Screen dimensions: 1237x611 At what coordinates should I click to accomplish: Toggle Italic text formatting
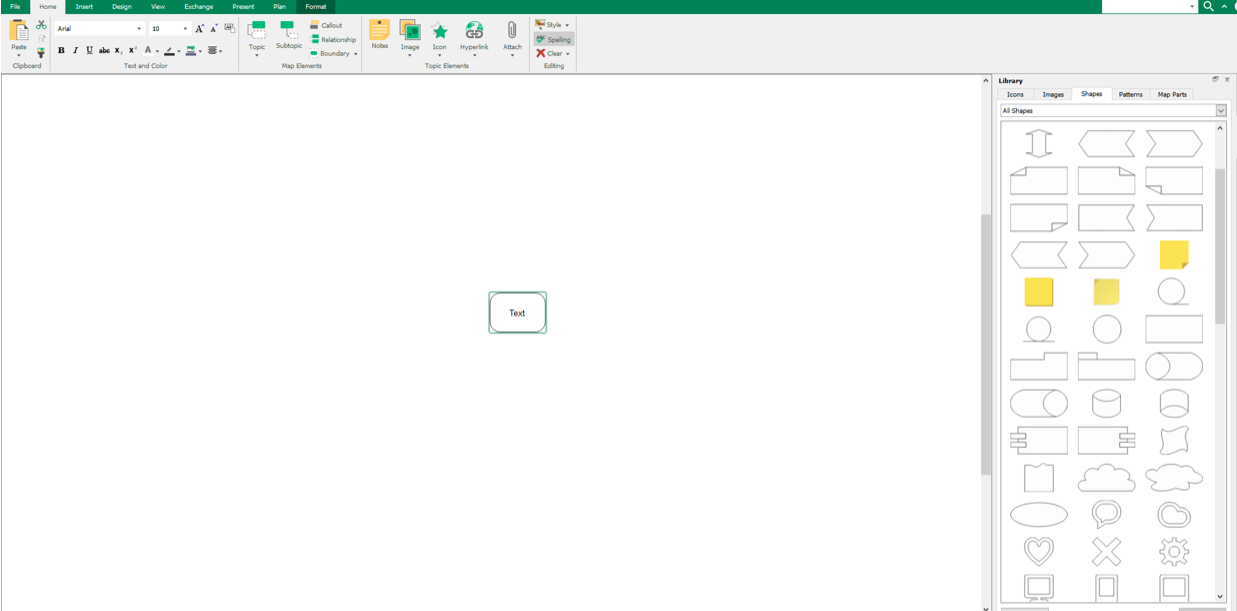(x=75, y=50)
